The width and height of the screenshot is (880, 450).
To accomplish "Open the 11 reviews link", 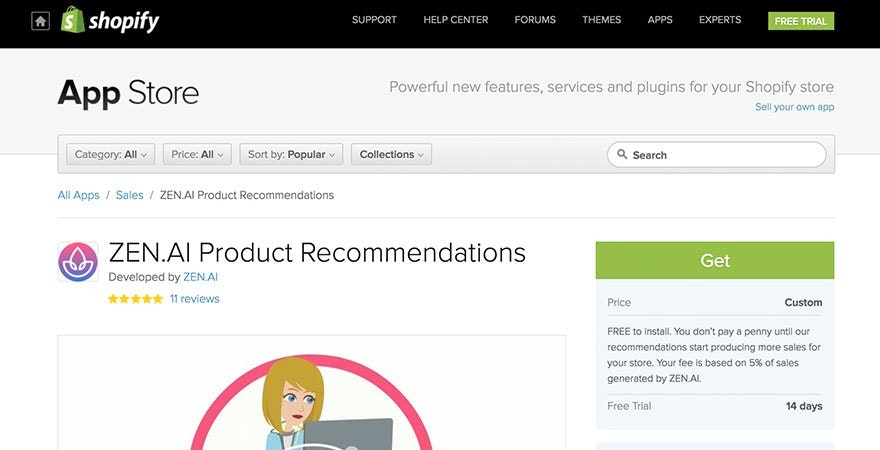I will [194, 299].
